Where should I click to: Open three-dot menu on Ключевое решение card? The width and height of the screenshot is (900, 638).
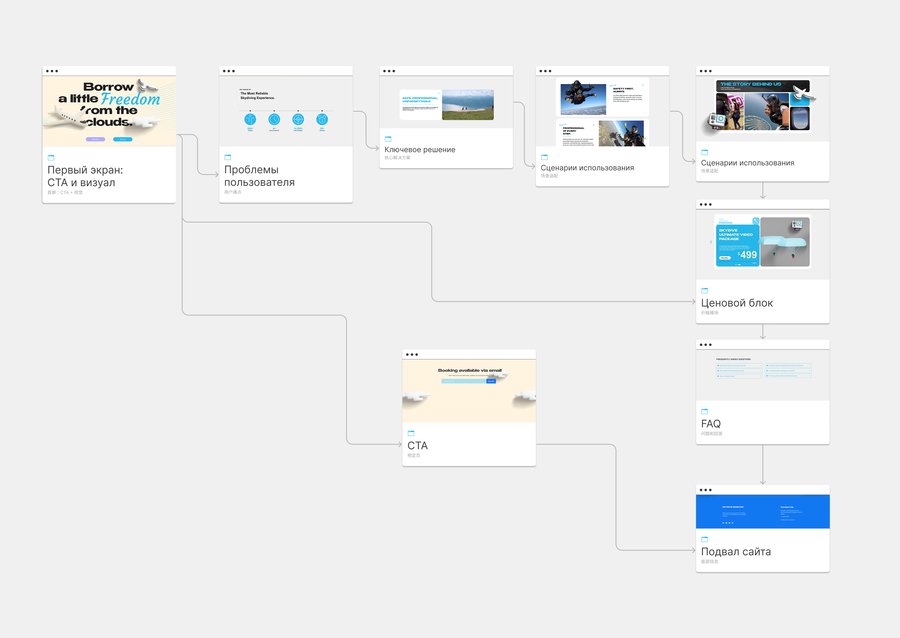click(x=389, y=71)
